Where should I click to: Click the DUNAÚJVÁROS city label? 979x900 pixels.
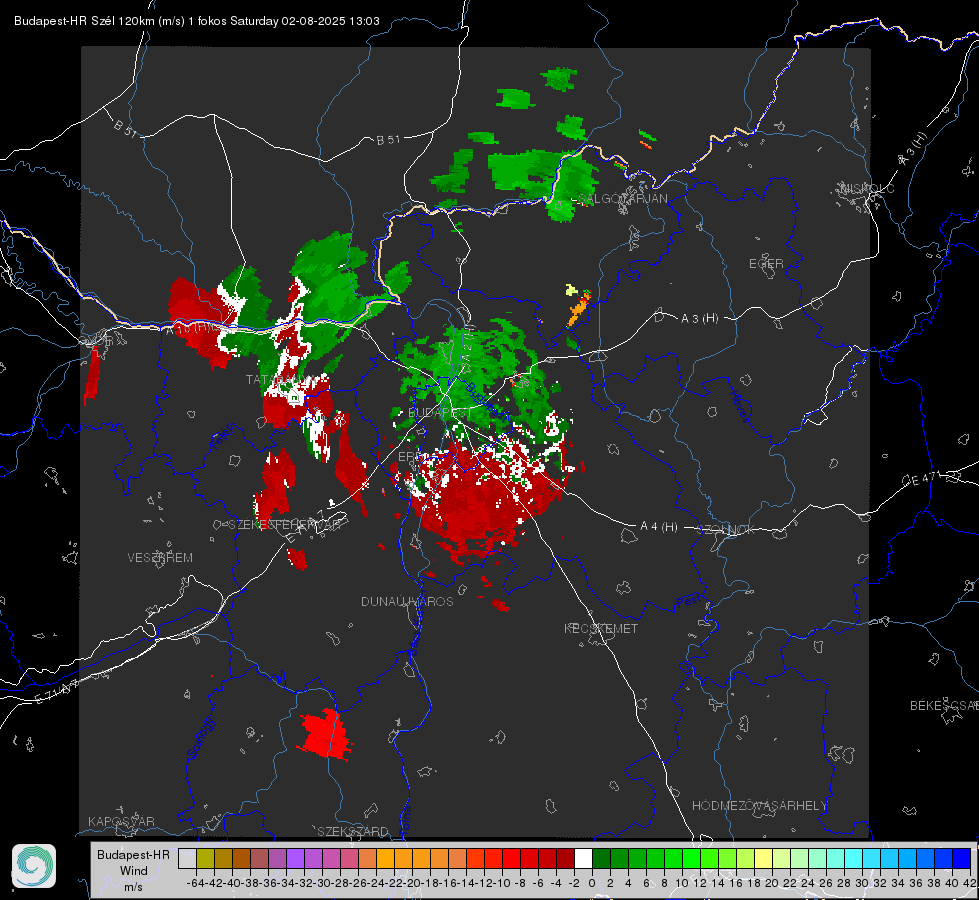tap(407, 601)
